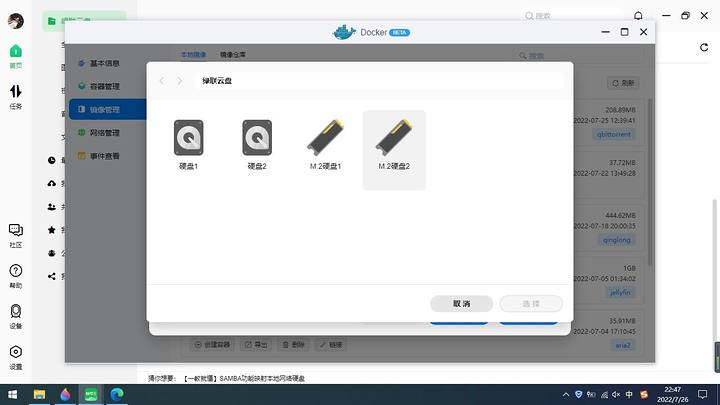Click the green NAS app taskbar icon

(x=90, y=394)
